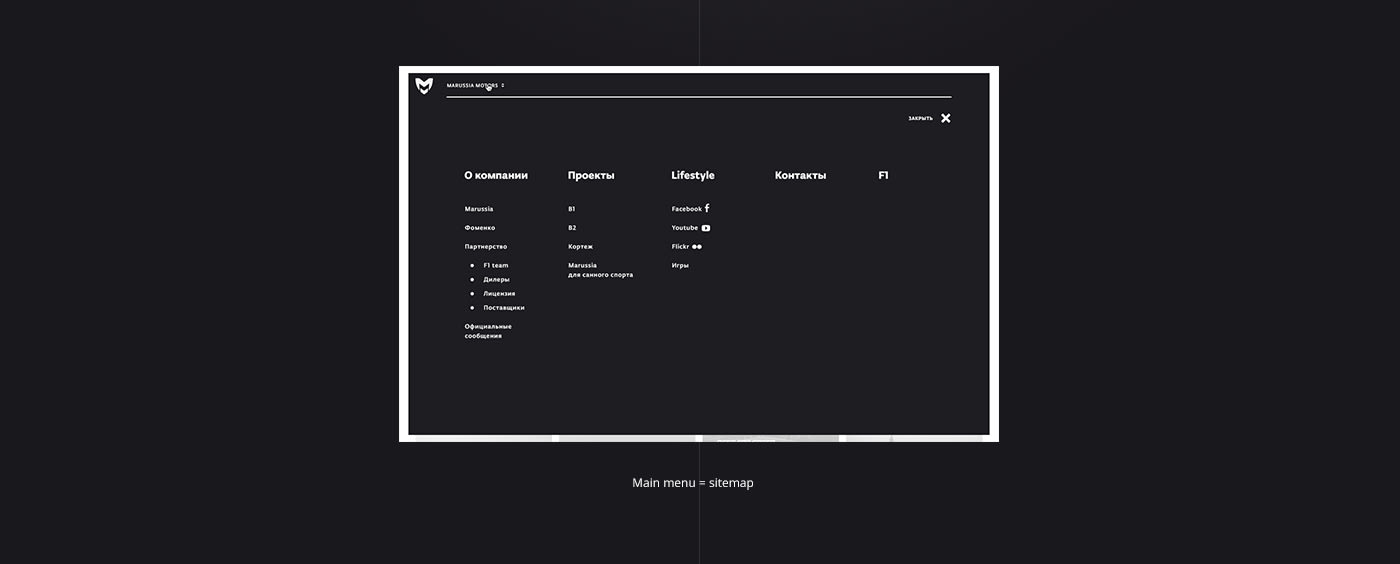Screen dimensions: 1400x564
Task: Click the Marussia link under О компании
Action: point(479,209)
